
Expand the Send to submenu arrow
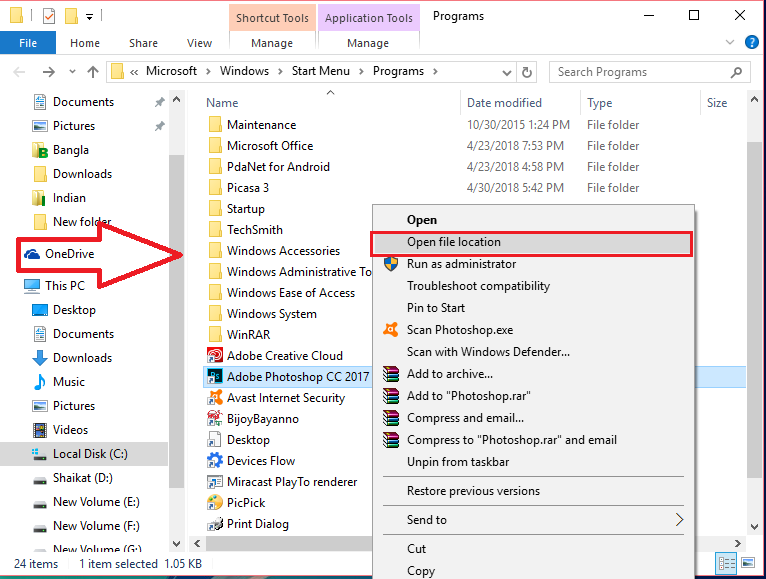679,519
